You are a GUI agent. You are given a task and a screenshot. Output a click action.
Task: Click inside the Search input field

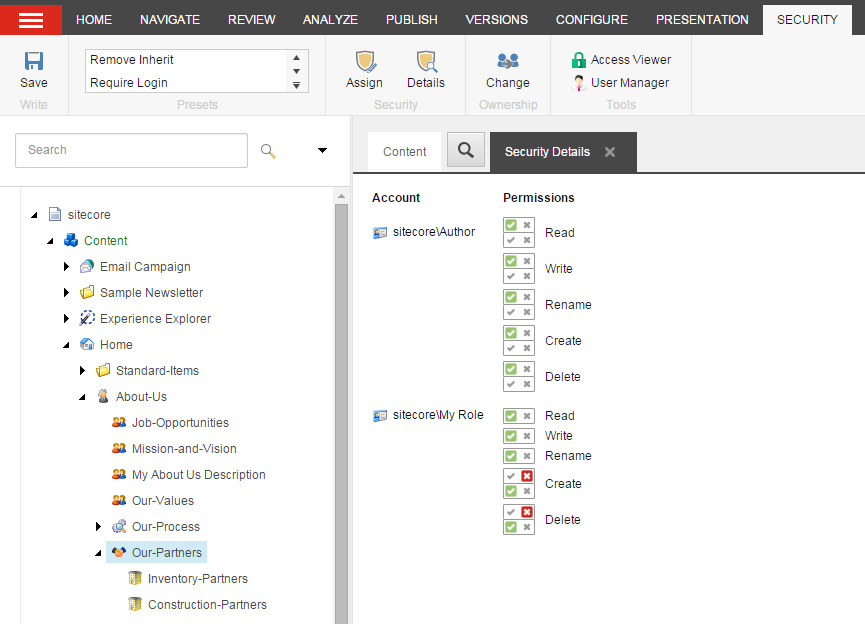tap(131, 151)
